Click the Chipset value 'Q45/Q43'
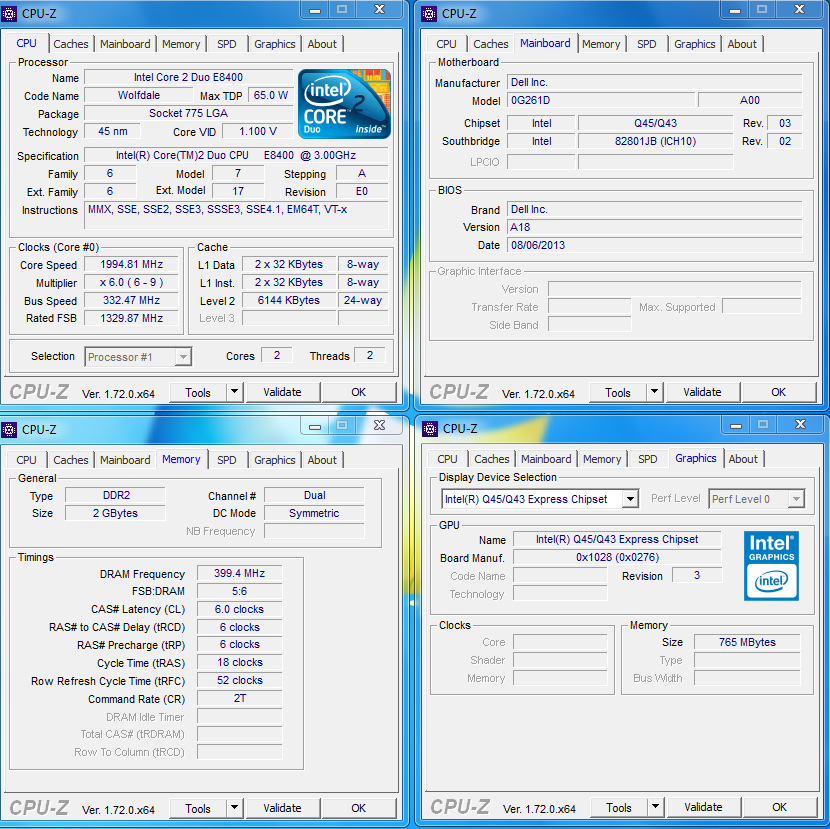830x829 pixels. pos(656,123)
